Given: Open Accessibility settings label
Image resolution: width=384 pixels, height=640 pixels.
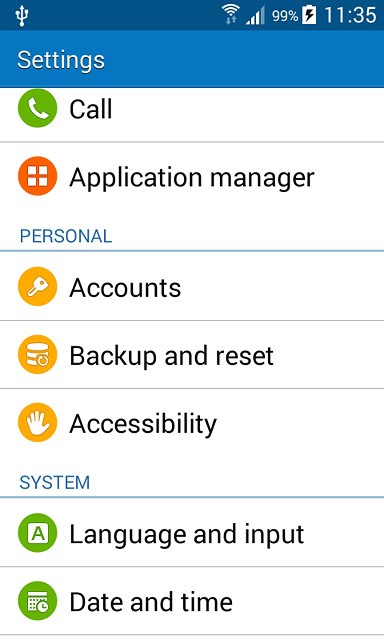Looking at the screenshot, I should click(143, 424).
